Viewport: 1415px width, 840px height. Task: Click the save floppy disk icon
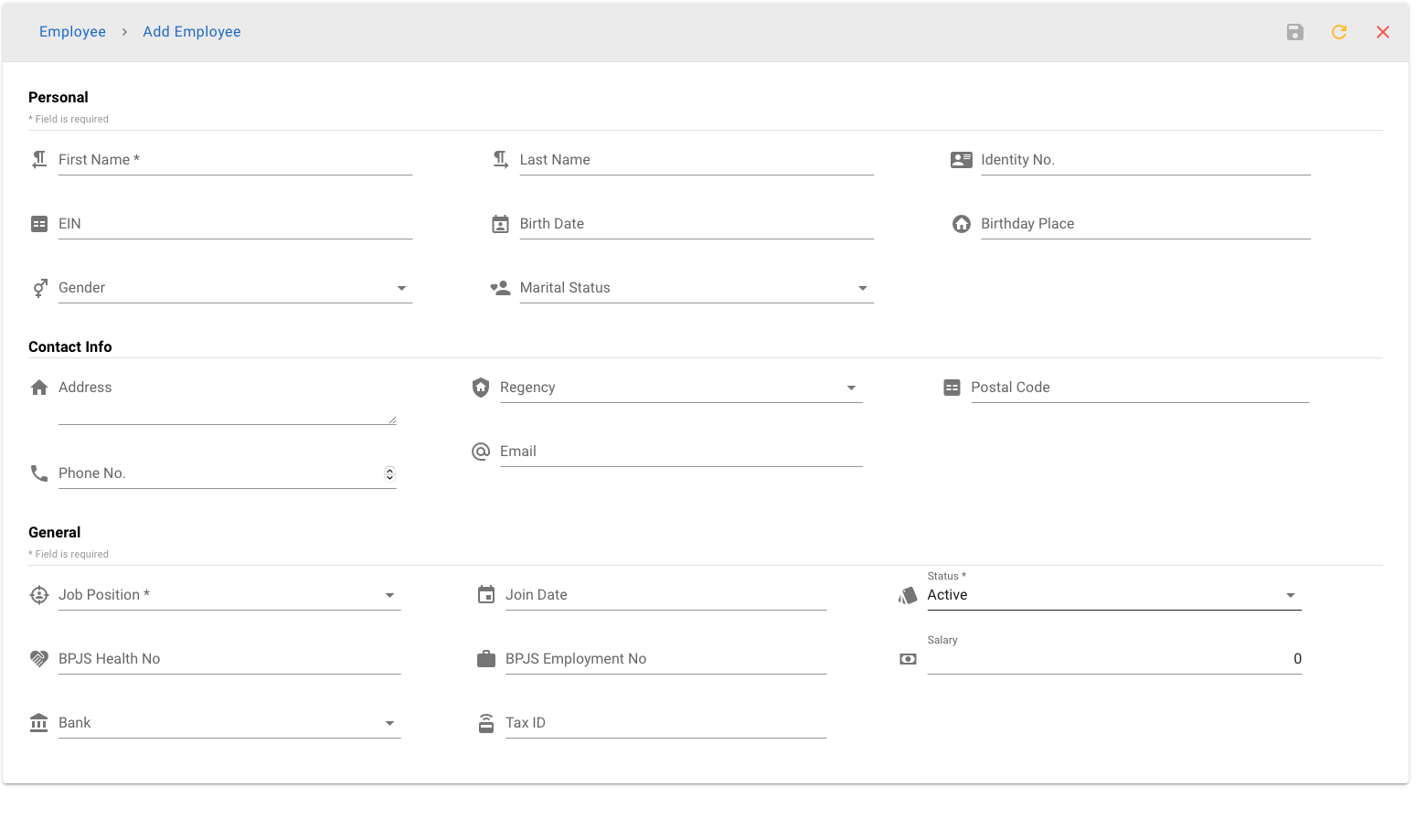[1294, 32]
